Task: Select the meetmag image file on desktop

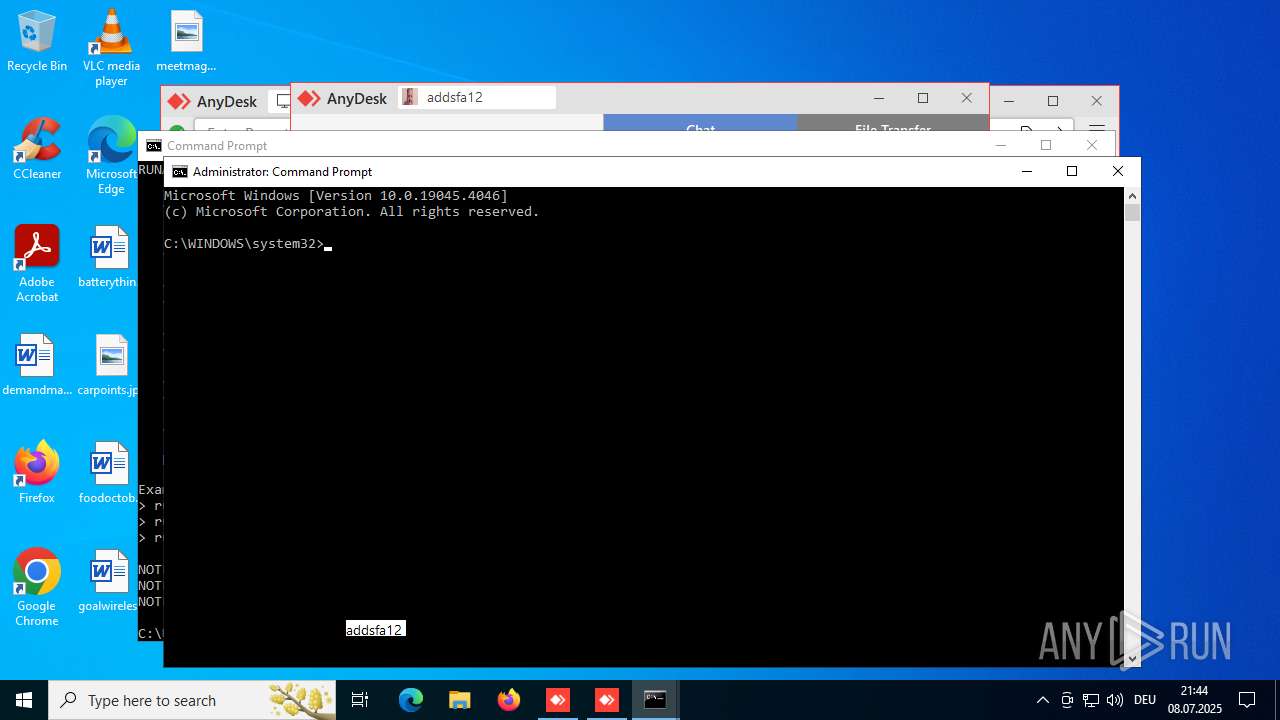Action: coord(186,42)
